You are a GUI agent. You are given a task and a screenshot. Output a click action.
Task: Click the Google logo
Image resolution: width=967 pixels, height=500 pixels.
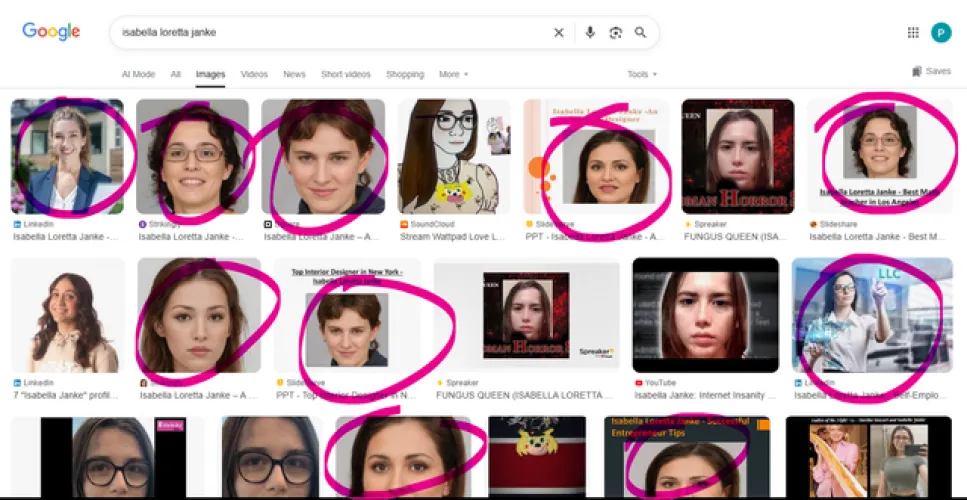pos(51,31)
